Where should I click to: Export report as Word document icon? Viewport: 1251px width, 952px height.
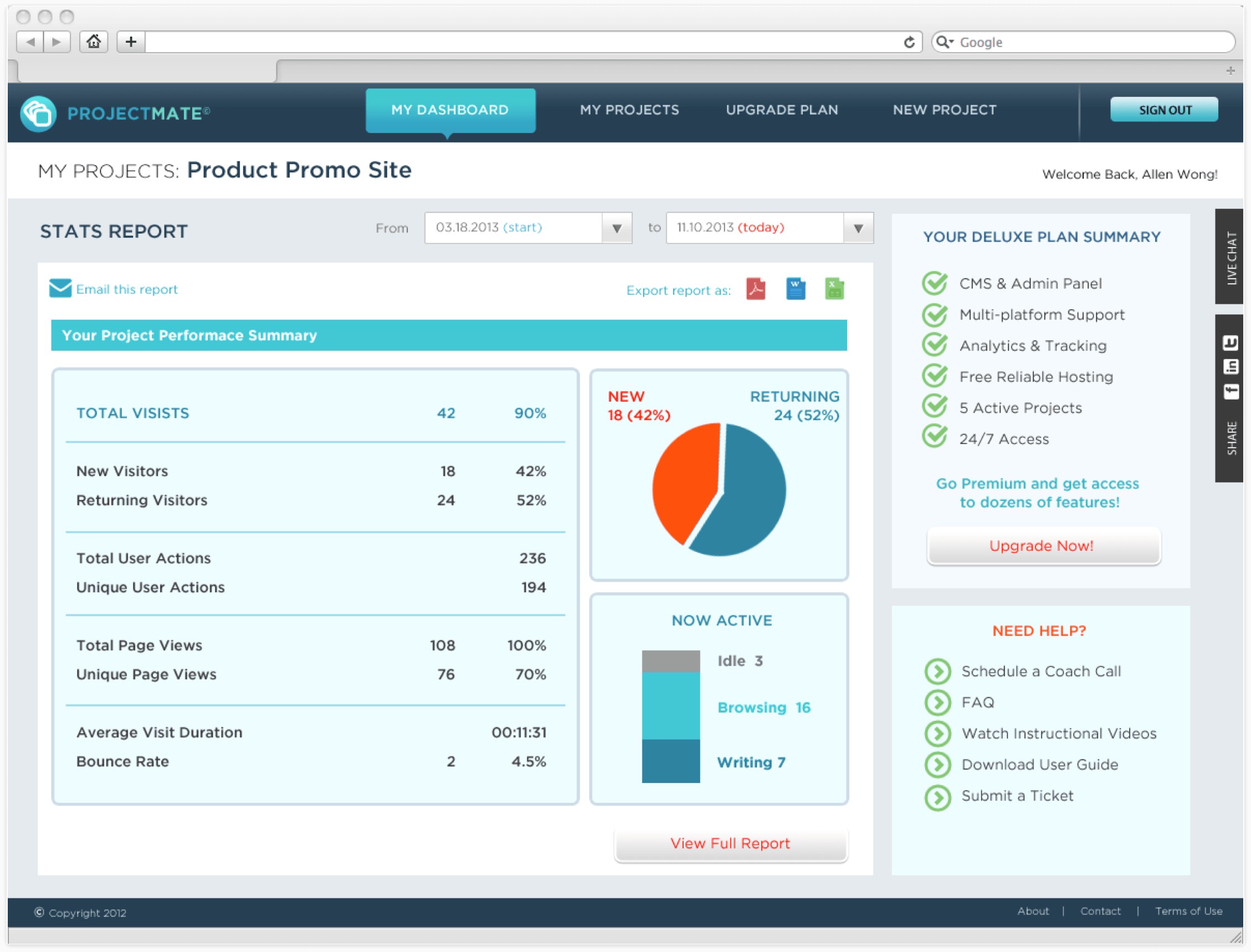796,289
